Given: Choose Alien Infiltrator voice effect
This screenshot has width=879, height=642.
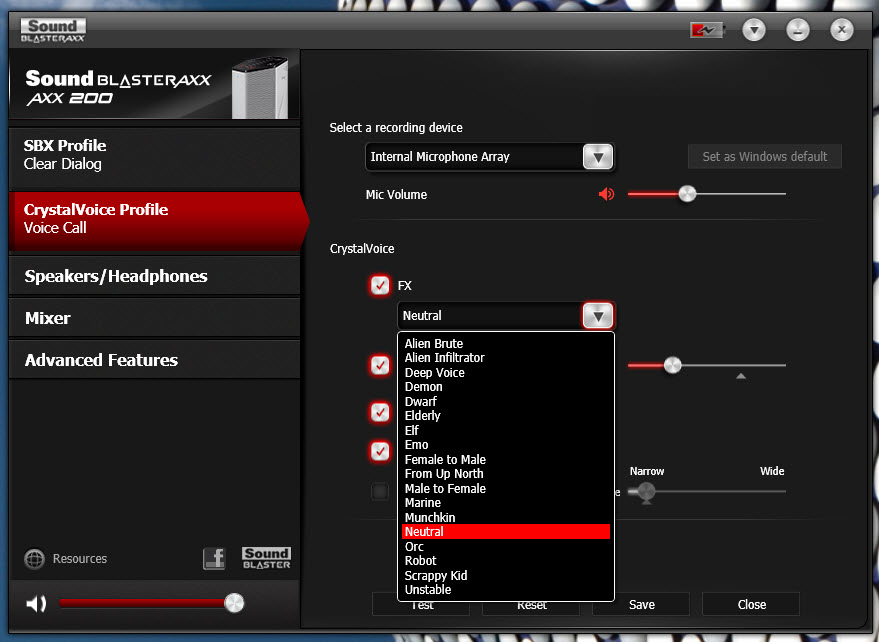Looking at the screenshot, I should (506, 358).
